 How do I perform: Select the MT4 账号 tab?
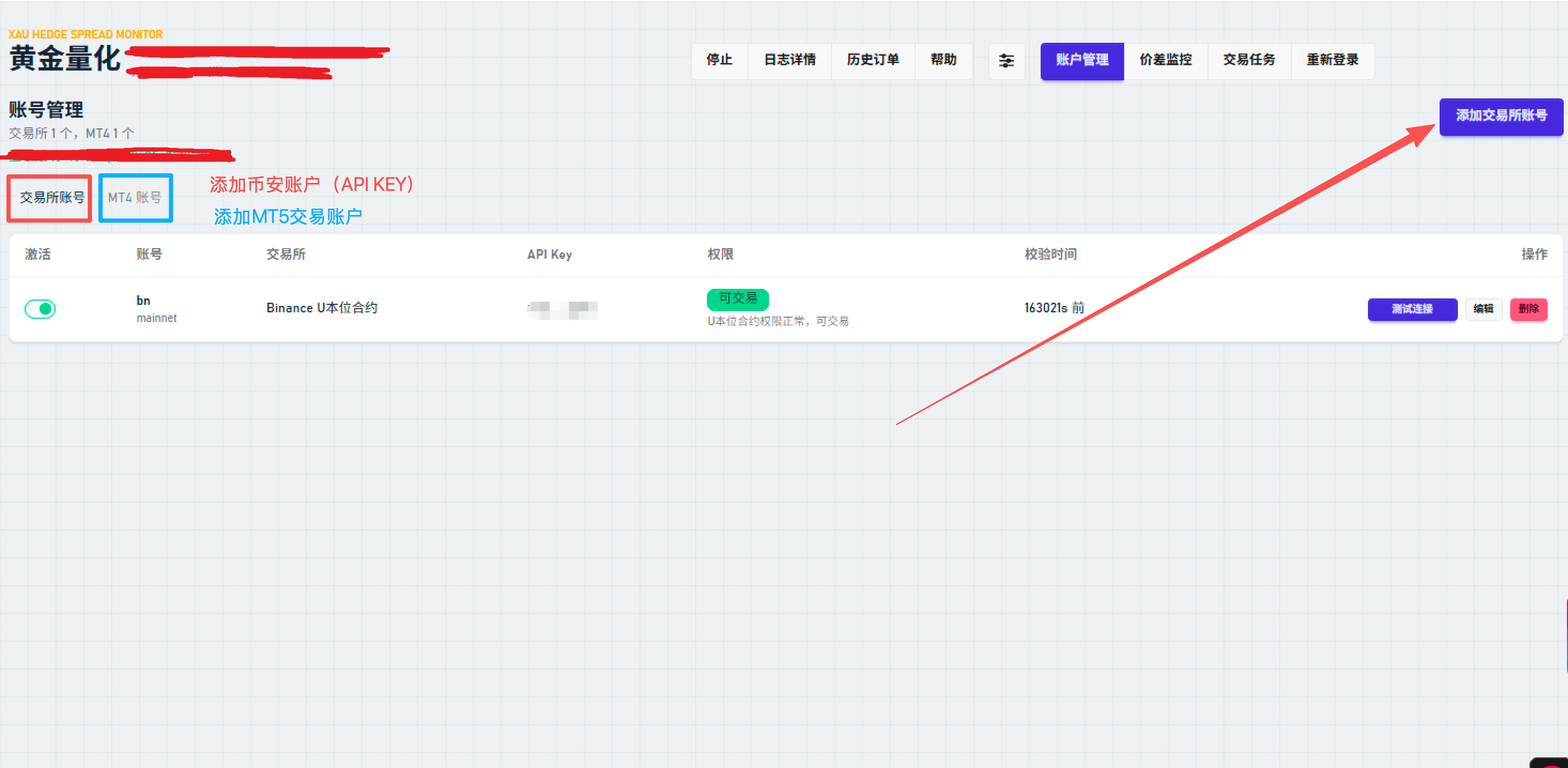(x=135, y=198)
